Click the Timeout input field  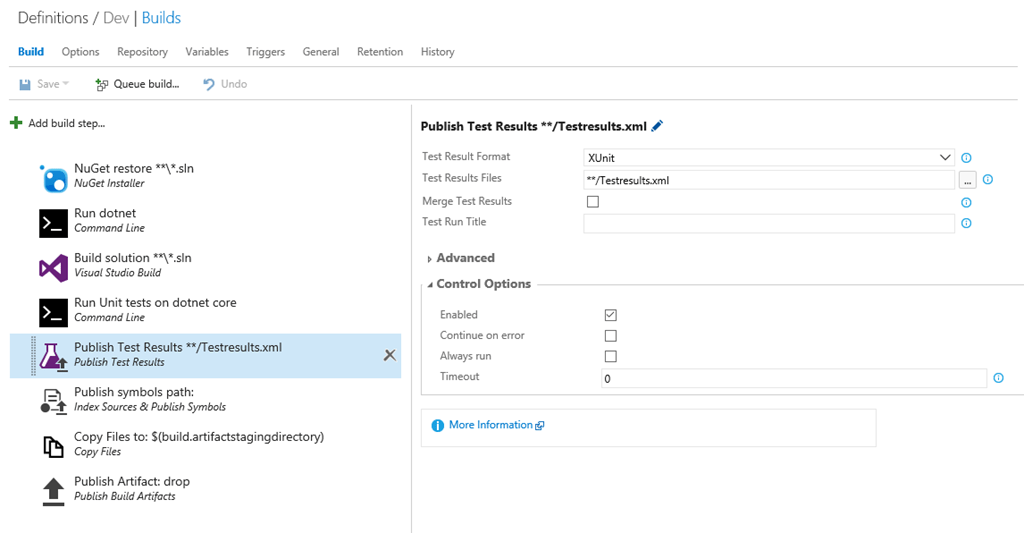point(793,378)
